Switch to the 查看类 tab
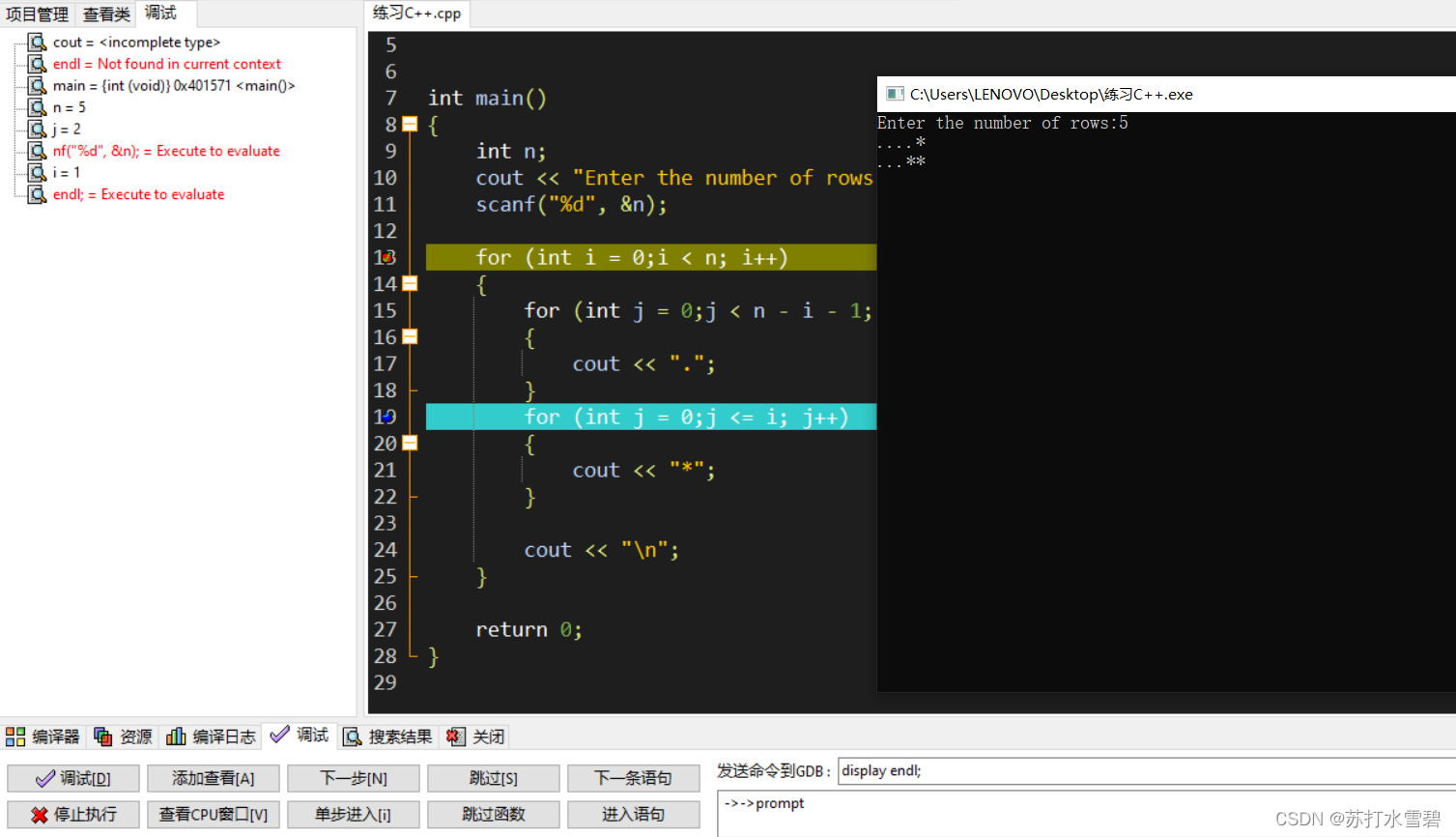 [106, 14]
